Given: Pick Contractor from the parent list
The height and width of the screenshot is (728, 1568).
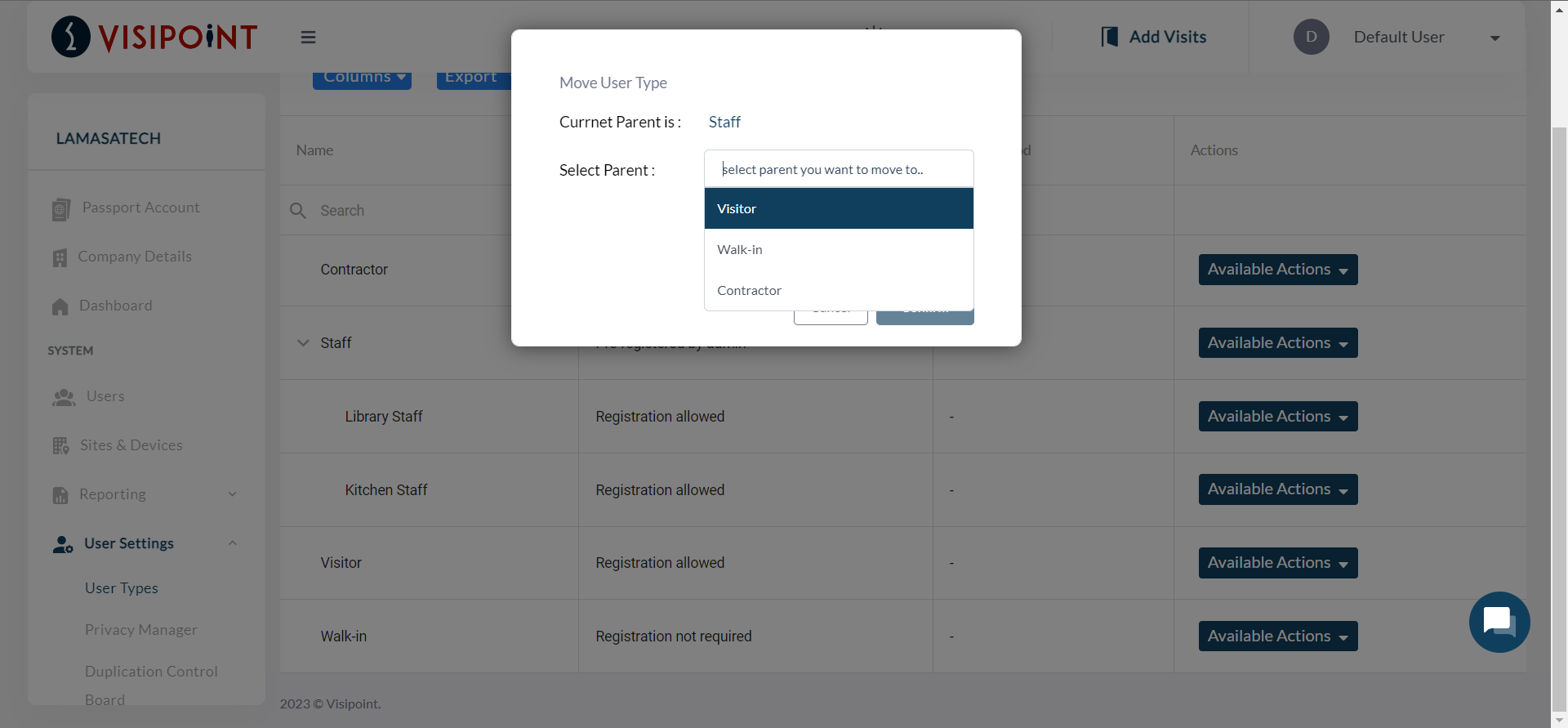Looking at the screenshot, I should pos(839,291).
